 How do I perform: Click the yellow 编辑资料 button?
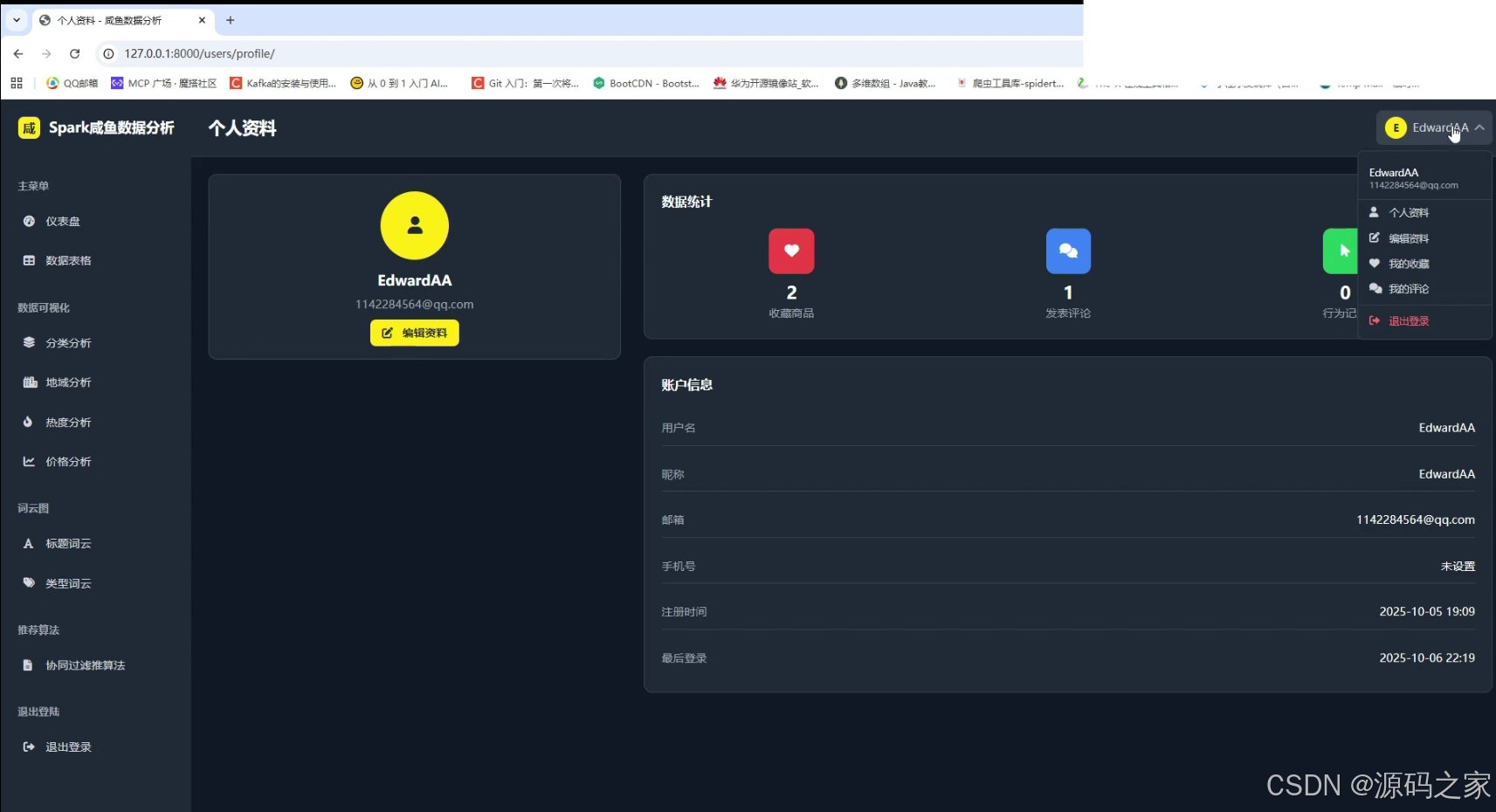[x=415, y=333]
